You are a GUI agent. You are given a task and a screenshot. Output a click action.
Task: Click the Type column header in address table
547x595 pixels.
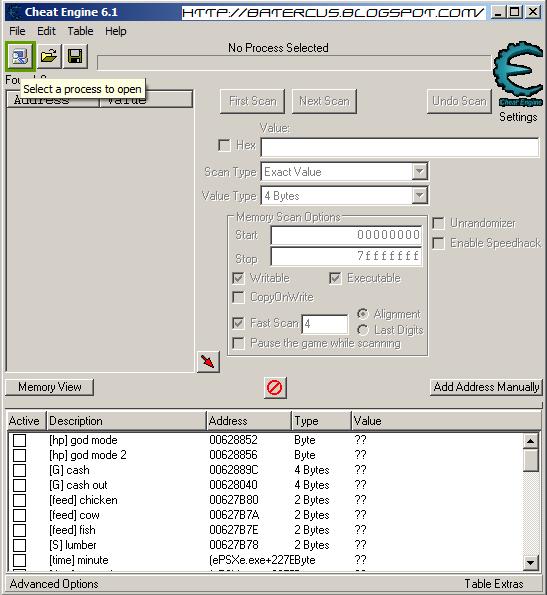pos(321,421)
